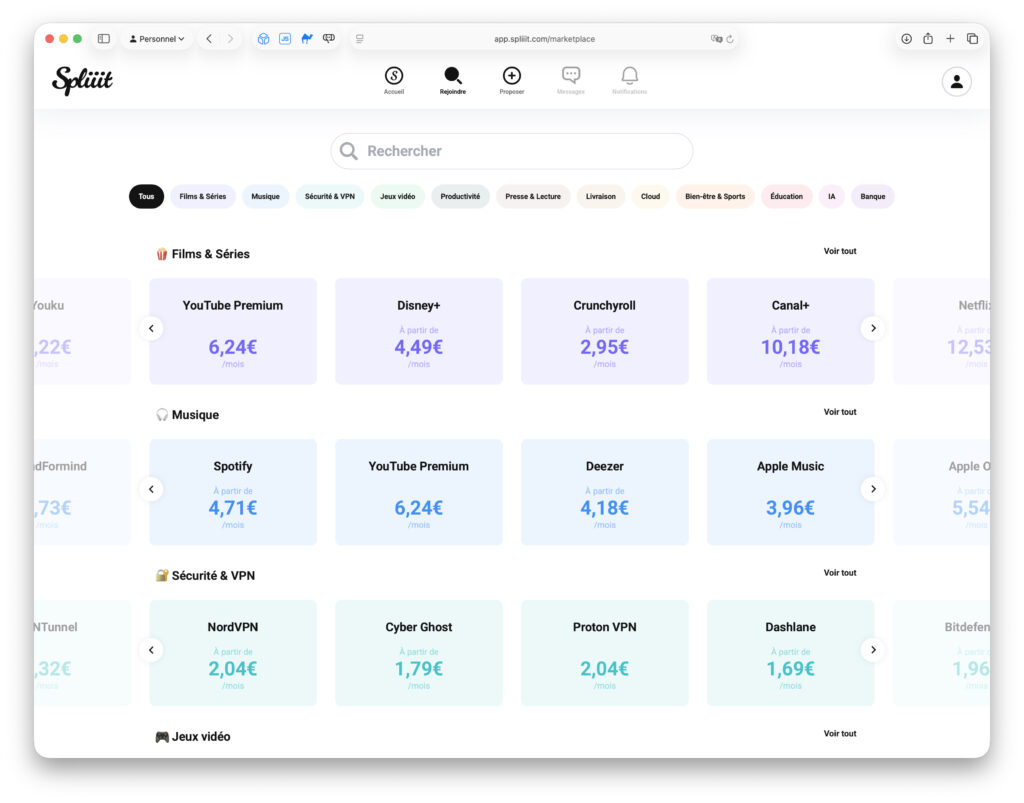Viewport: 1024px width, 803px height.
Task: Go forward with Safari forward arrow
Action: click(x=231, y=39)
